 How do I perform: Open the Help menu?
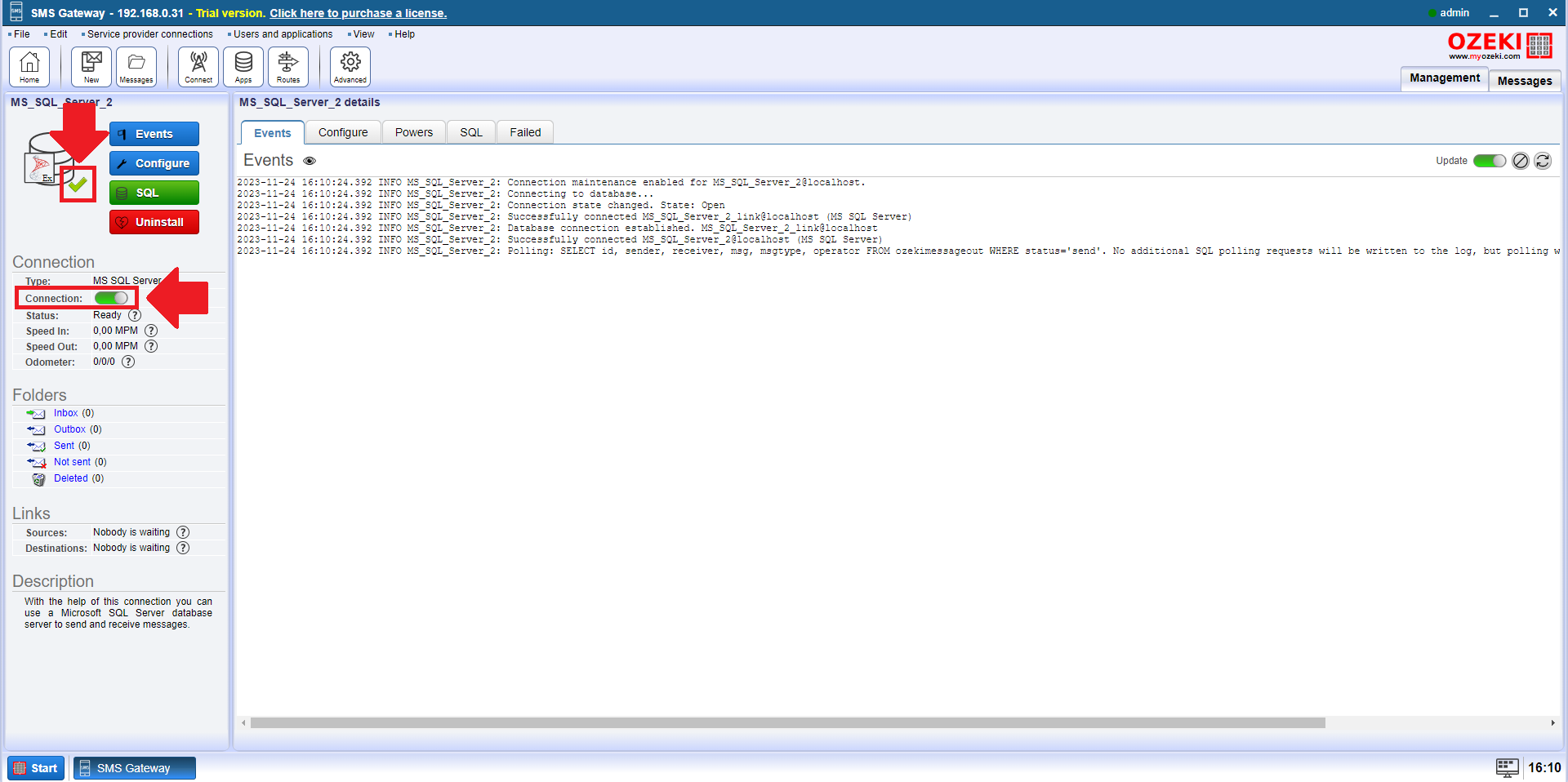click(404, 34)
